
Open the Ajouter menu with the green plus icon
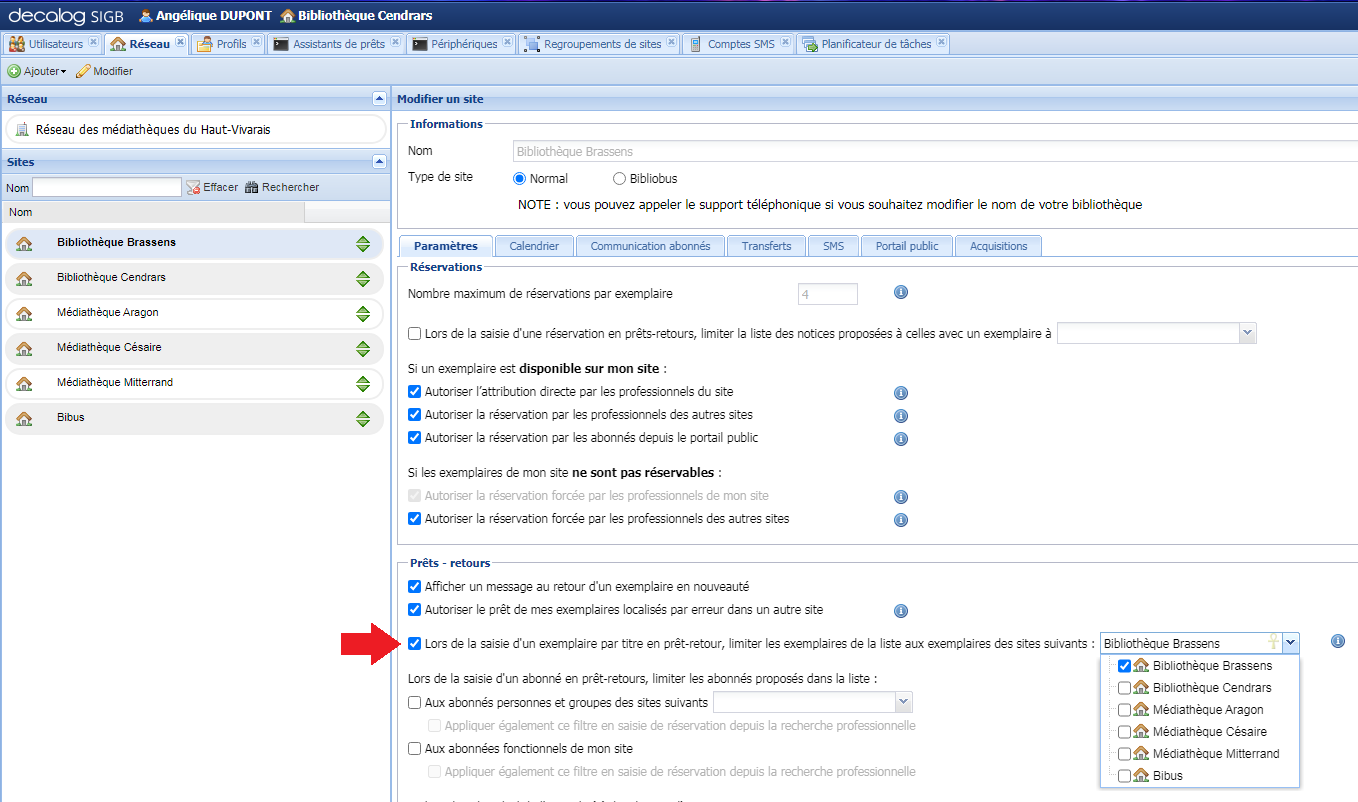[x=36, y=70]
